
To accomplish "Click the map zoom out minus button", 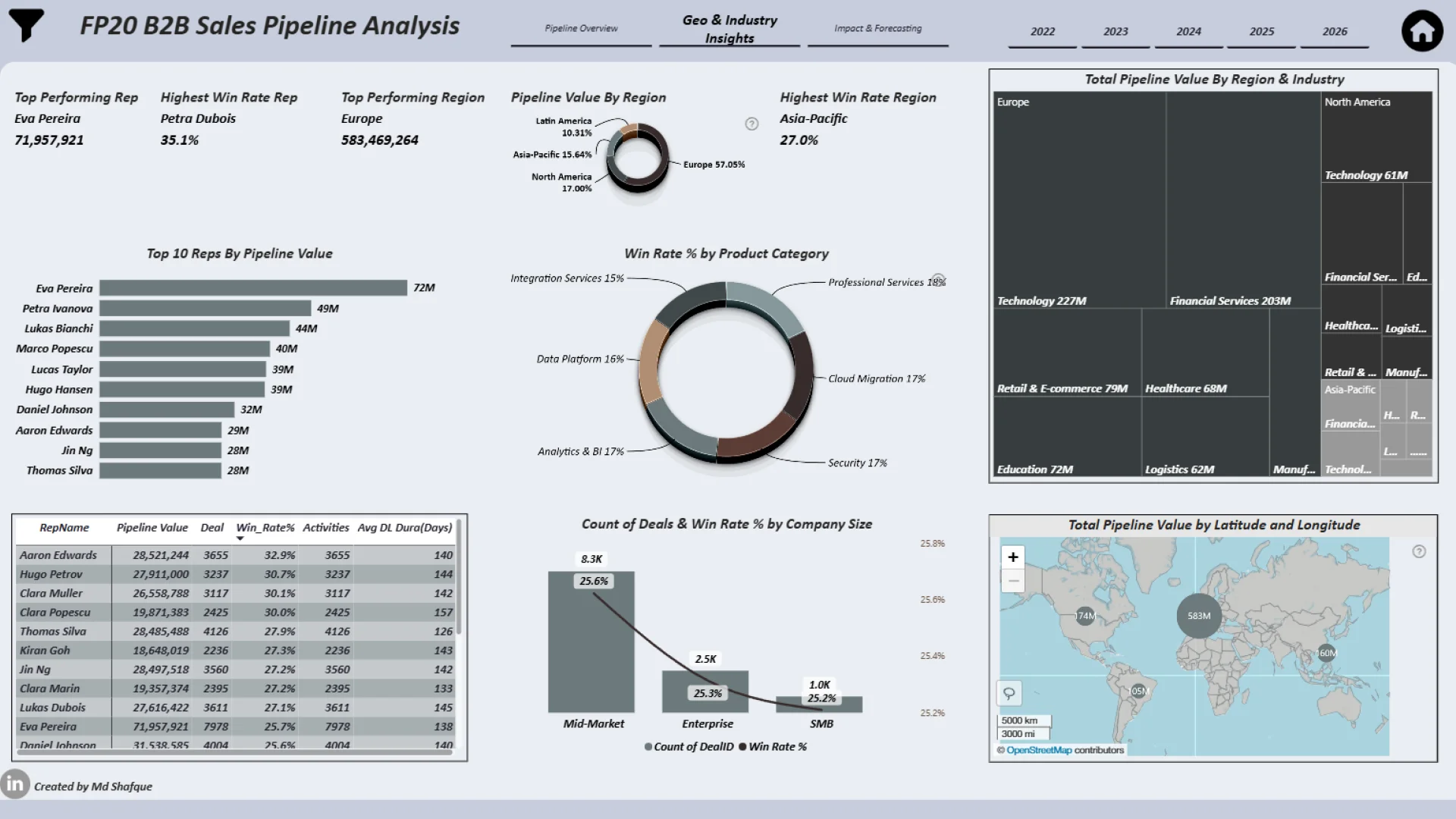I will (1013, 581).
